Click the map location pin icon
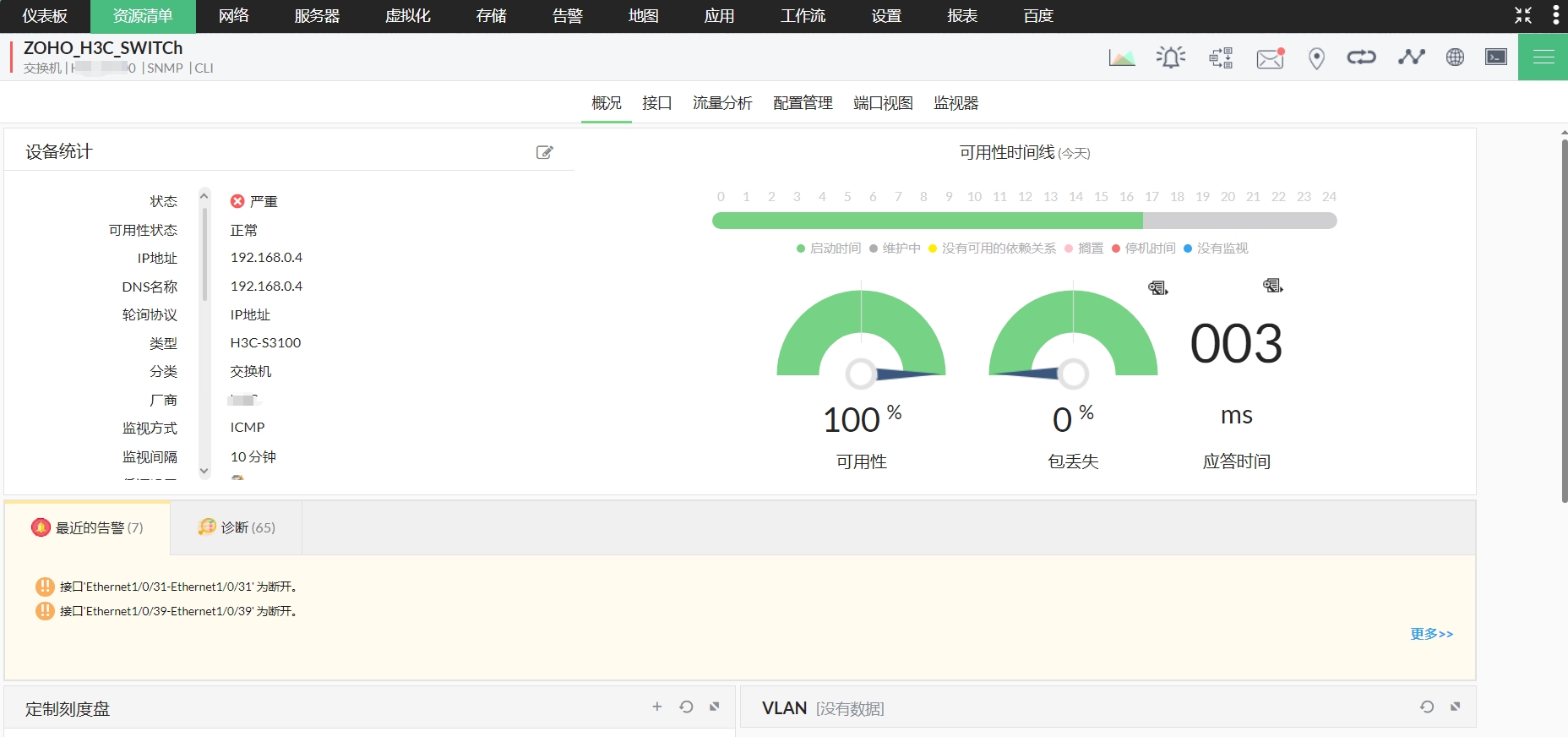The height and width of the screenshot is (737, 1568). click(x=1316, y=58)
